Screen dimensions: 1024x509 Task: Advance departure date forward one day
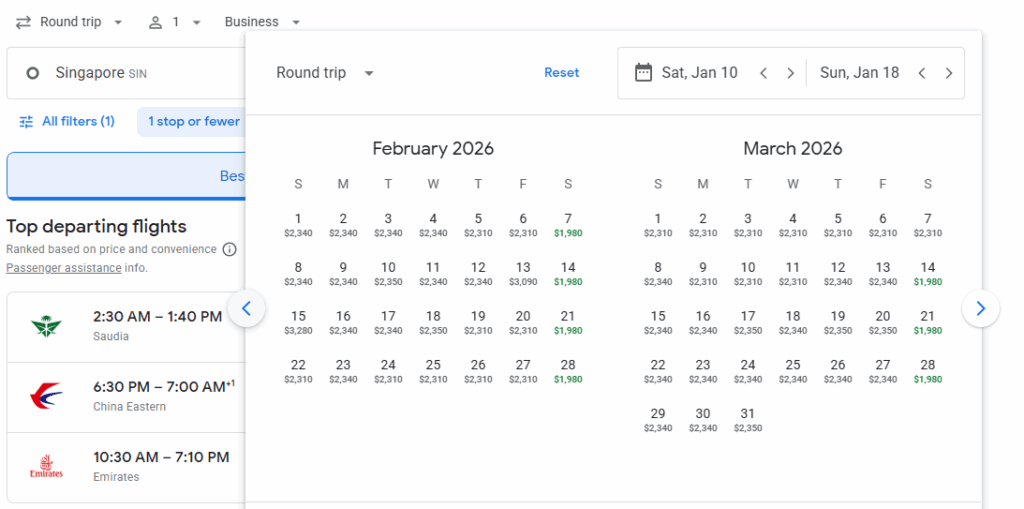point(790,73)
